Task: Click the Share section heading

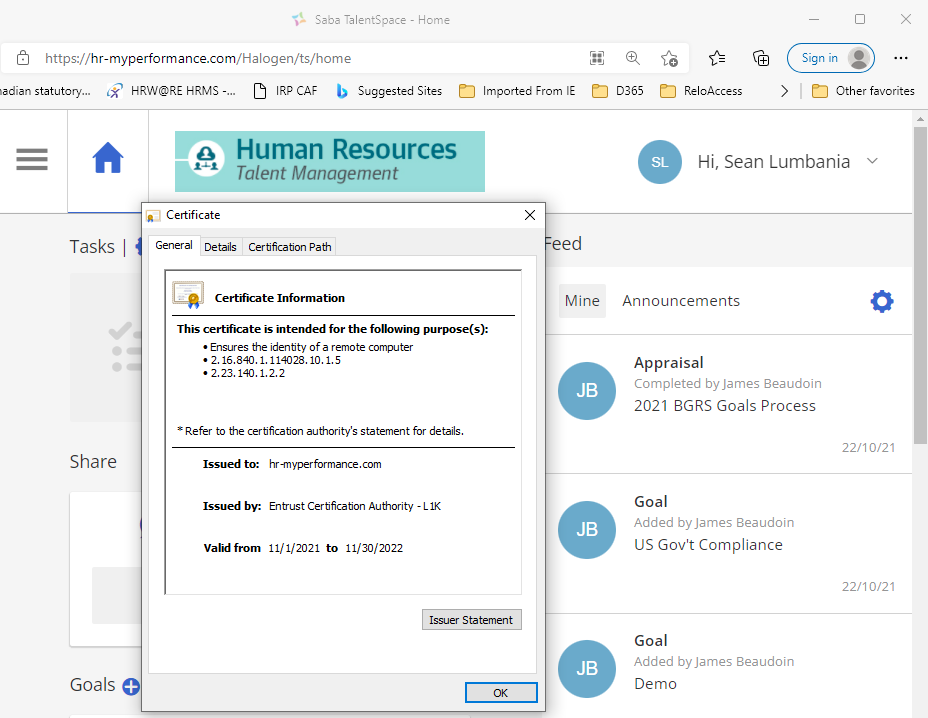Action: coord(93,462)
